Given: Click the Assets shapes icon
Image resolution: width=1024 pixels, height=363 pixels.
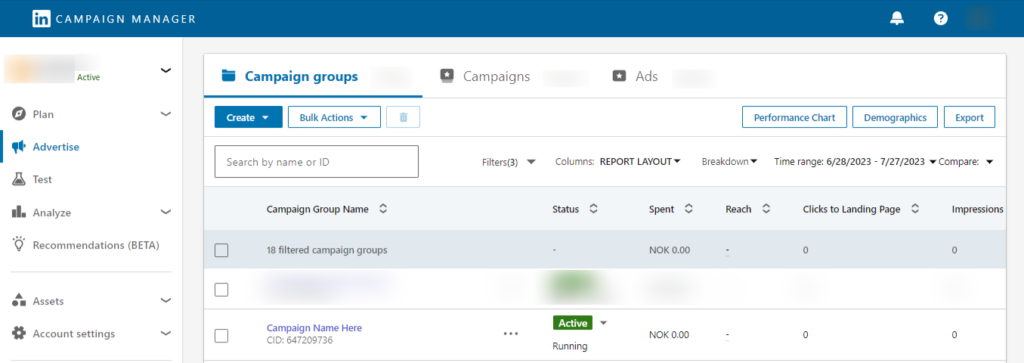Looking at the screenshot, I should (19, 301).
